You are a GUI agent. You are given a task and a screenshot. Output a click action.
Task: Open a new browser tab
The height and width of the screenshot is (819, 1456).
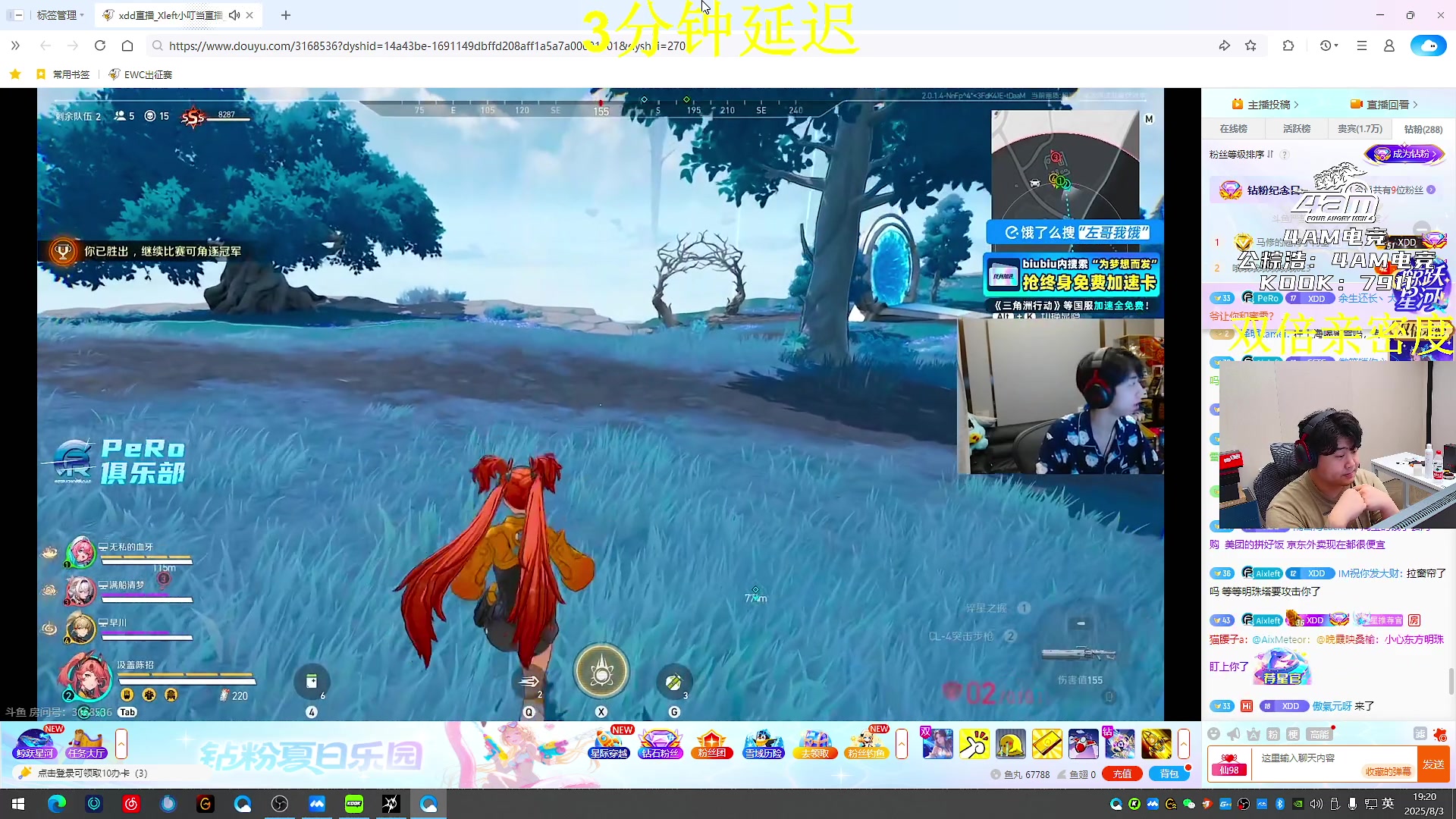click(x=285, y=15)
